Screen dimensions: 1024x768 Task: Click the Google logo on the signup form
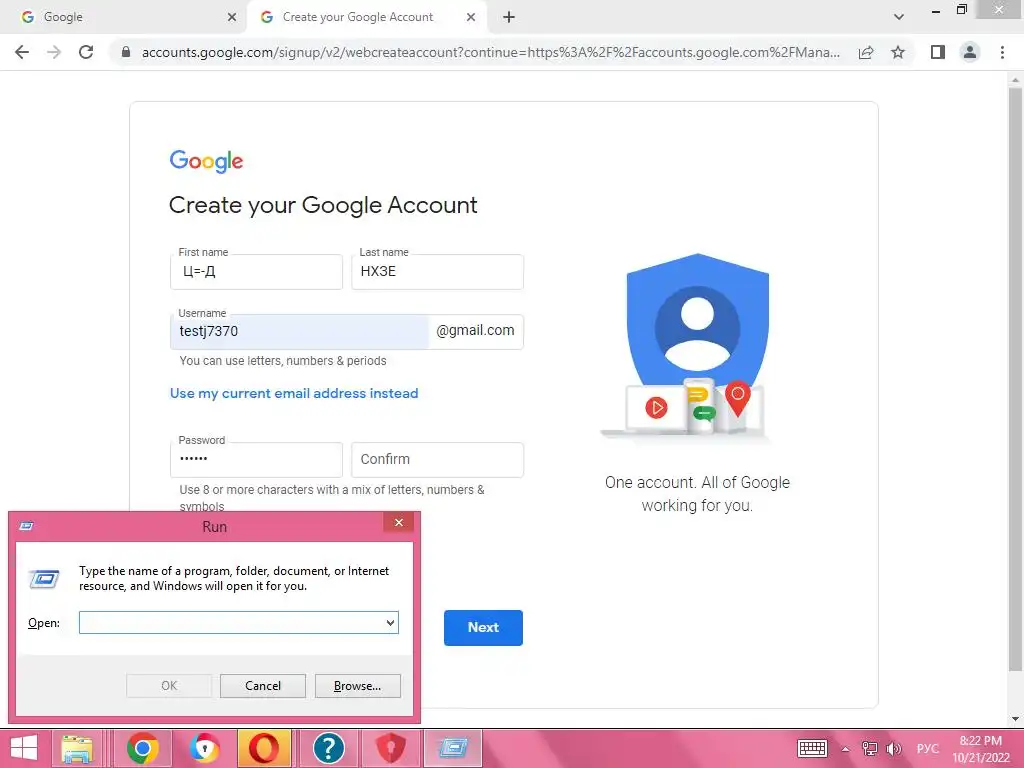pos(206,161)
